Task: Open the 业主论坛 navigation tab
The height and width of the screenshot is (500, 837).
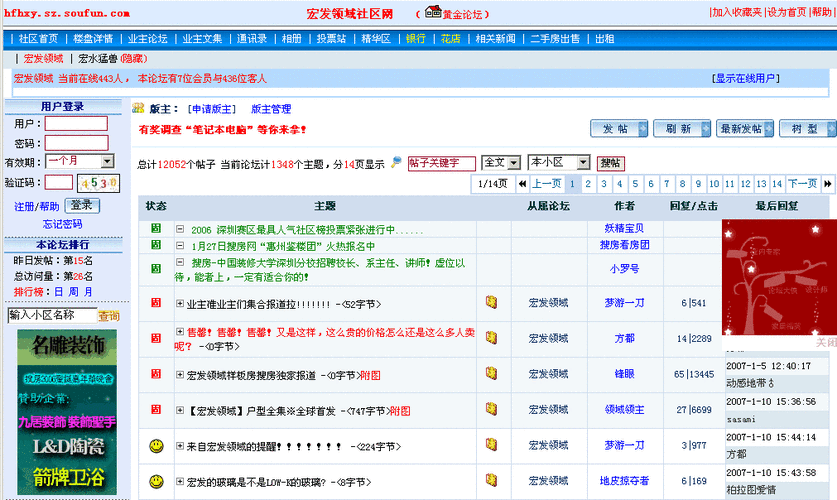Action: click(148, 39)
